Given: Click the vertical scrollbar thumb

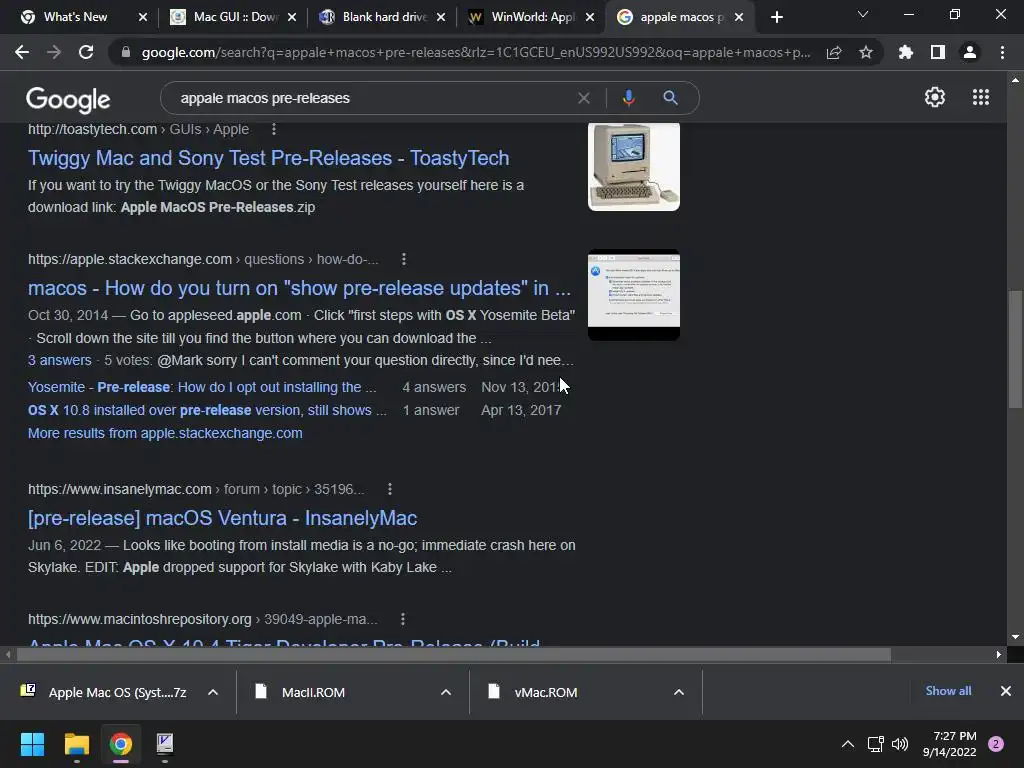Looking at the screenshot, I should (x=1015, y=349).
